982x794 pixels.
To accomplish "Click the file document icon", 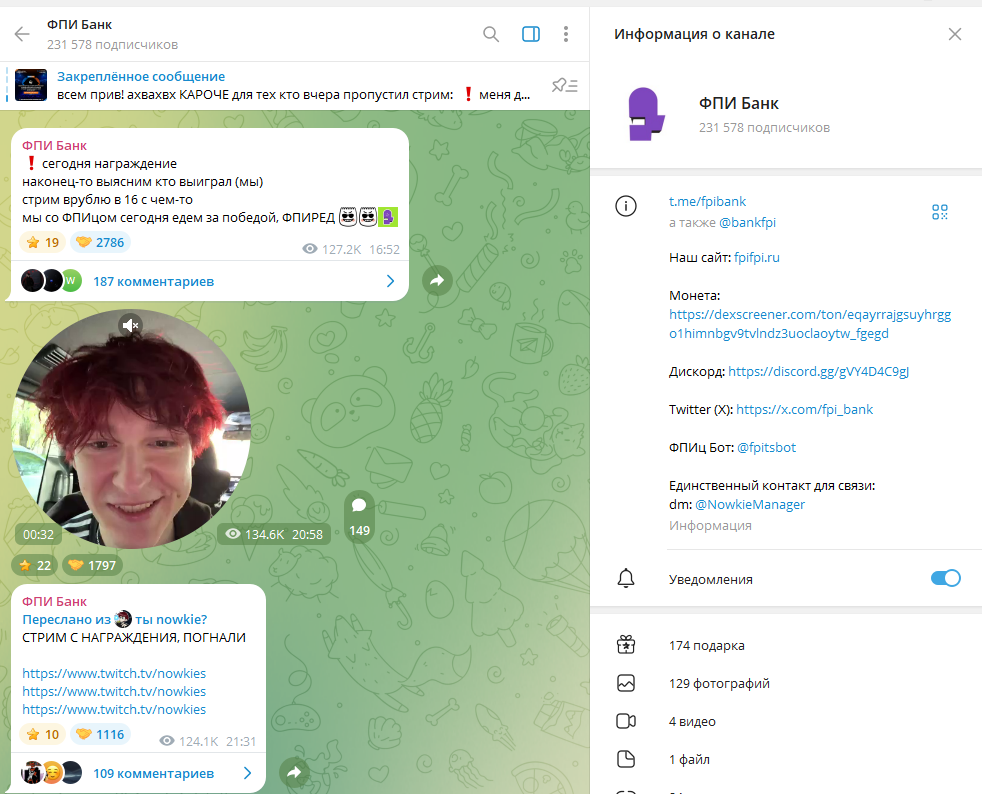I will click(626, 759).
